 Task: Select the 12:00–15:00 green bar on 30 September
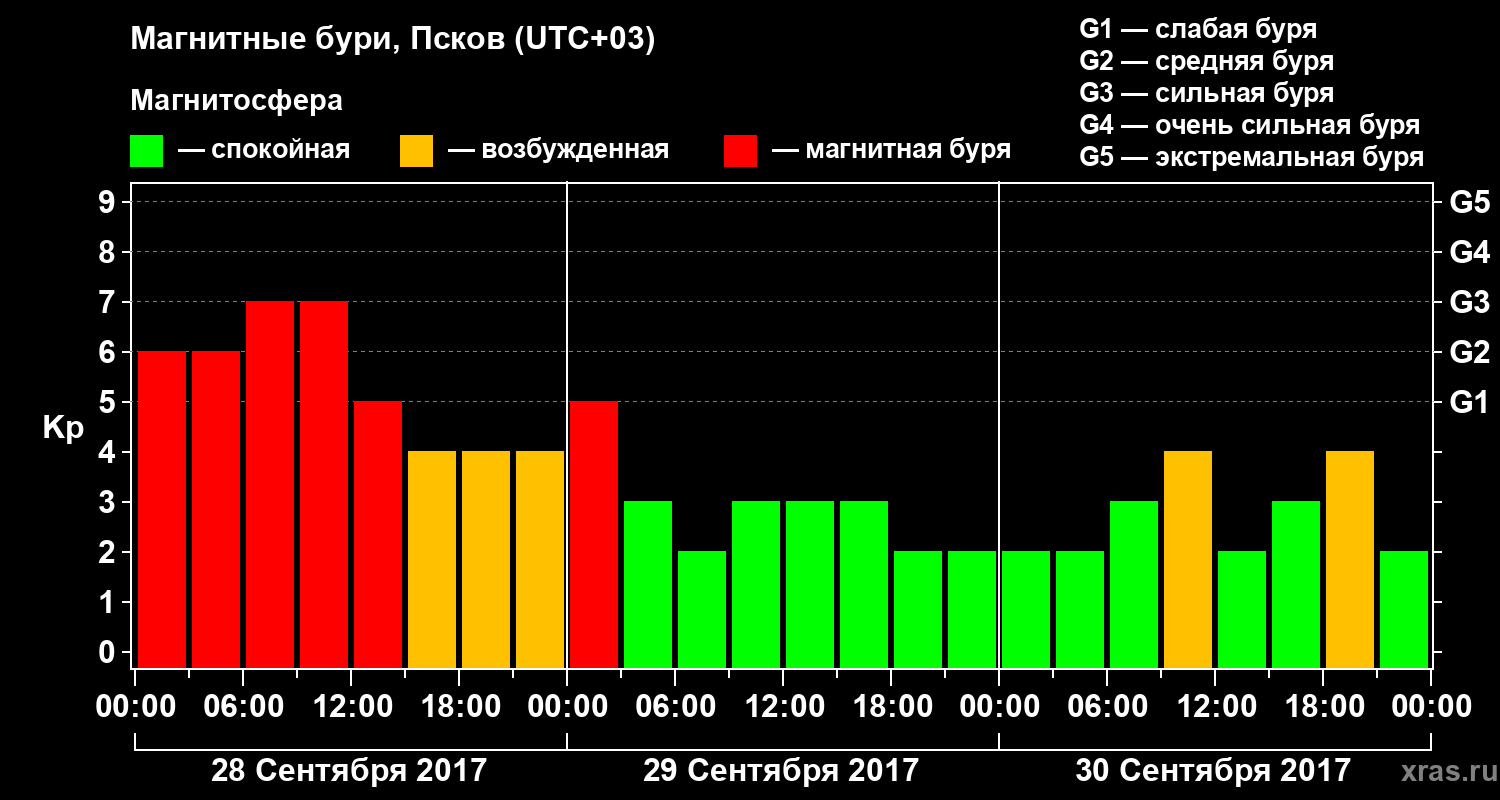(x=1242, y=610)
